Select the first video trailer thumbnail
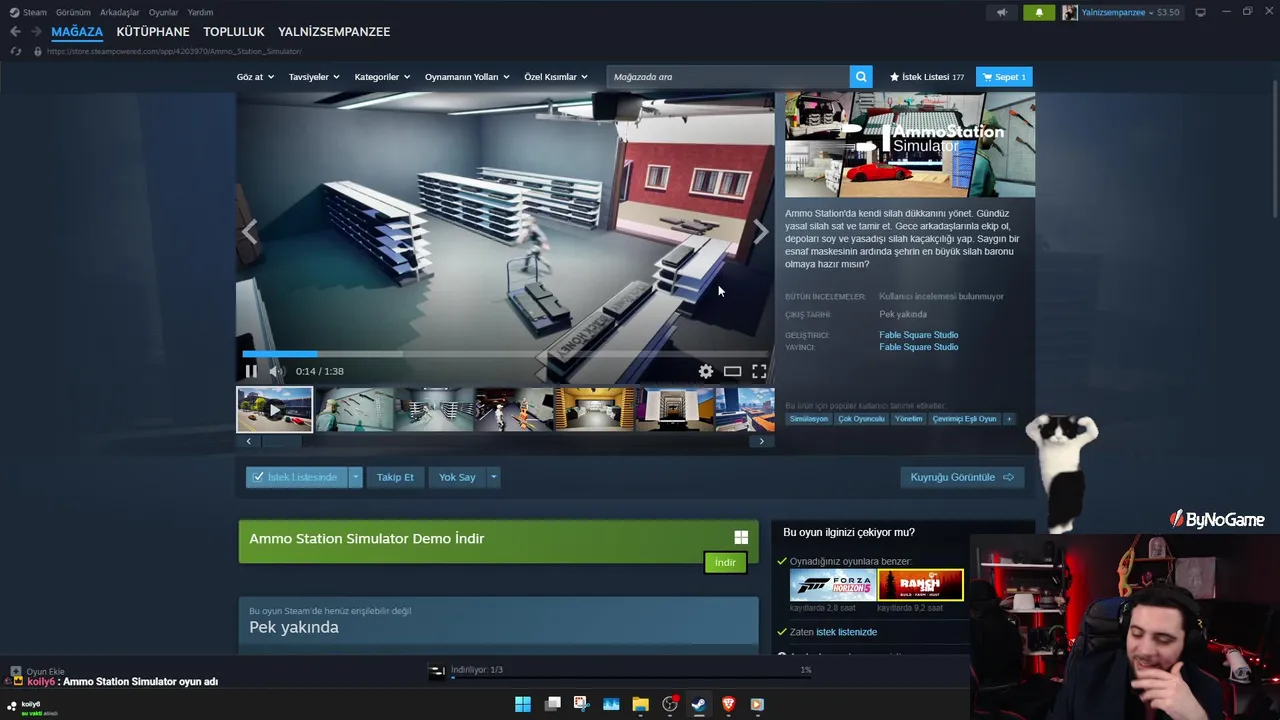Viewport: 1280px width, 720px height. tap(275, 410)
